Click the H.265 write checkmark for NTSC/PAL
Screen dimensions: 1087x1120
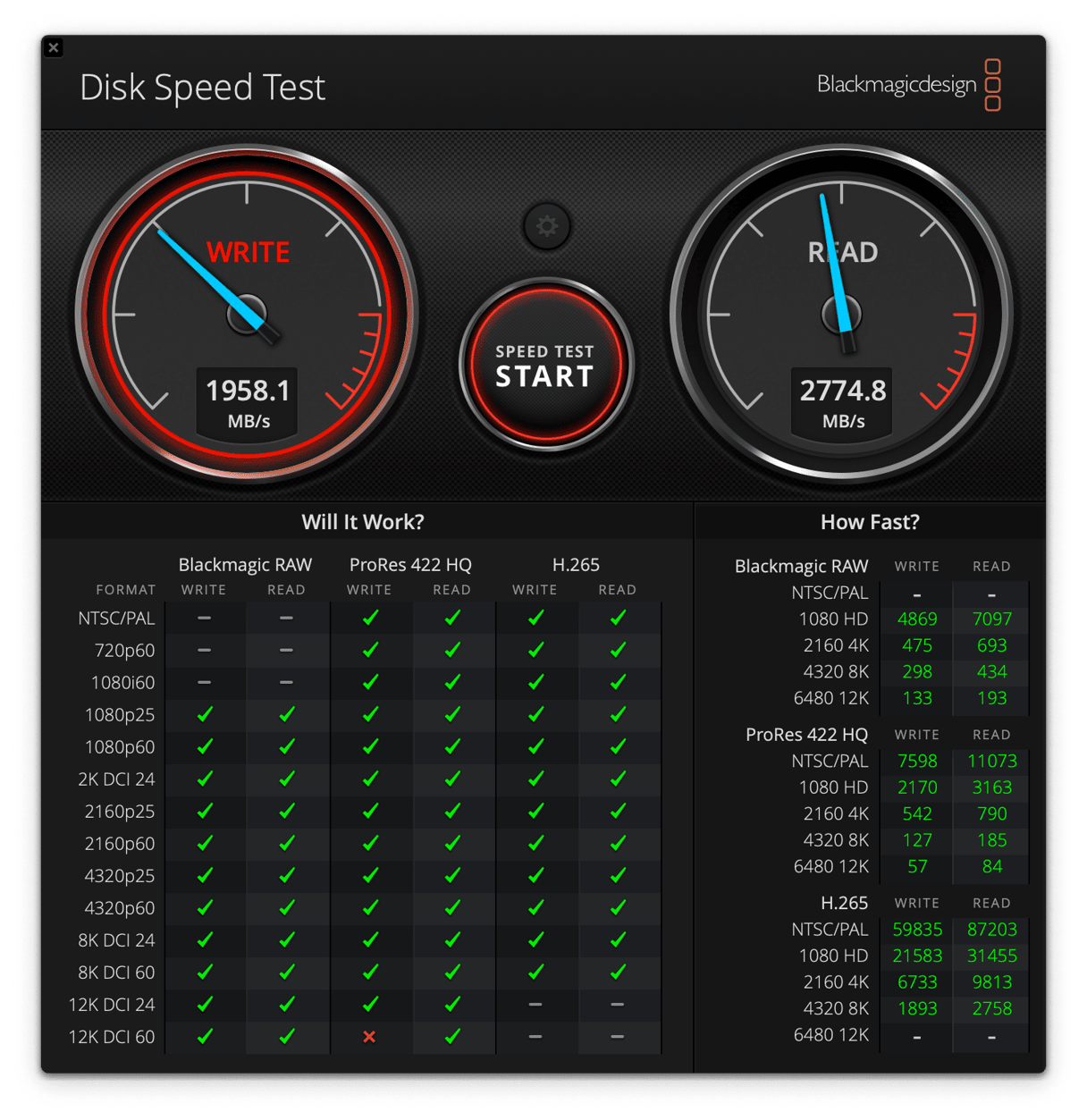(535, 618)
